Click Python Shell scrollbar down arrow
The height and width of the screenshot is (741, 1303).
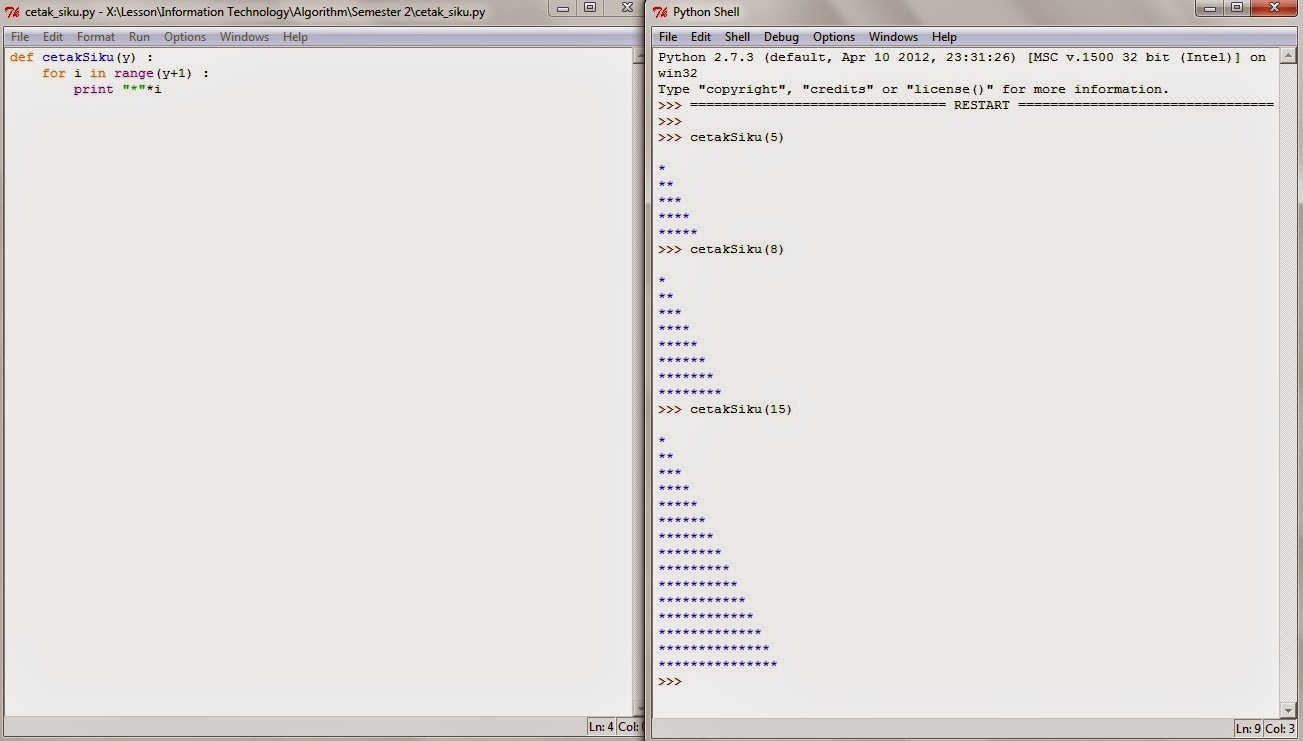coord(1288,709)
